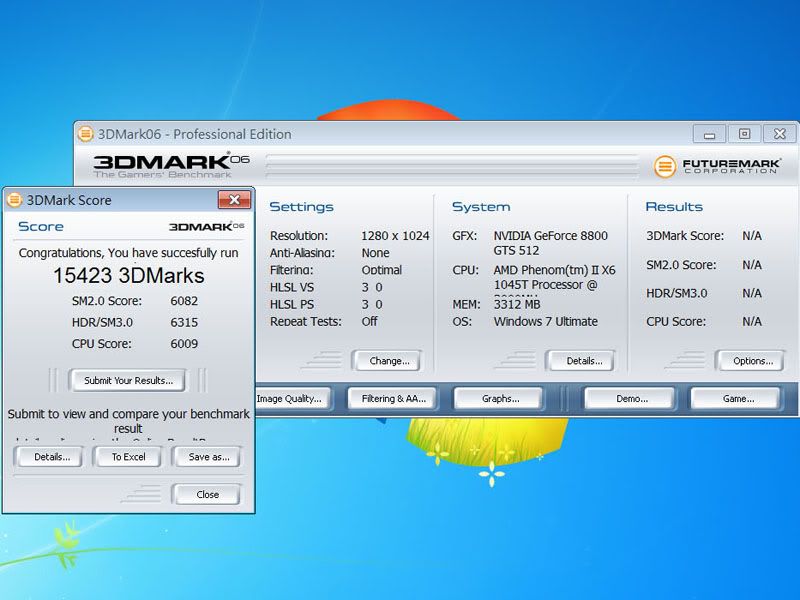This screenshot has height=600, width=800.
Task: Click the Resolution value 1280 x 1024
Action: pyautogui.click(x=395, y=236)
